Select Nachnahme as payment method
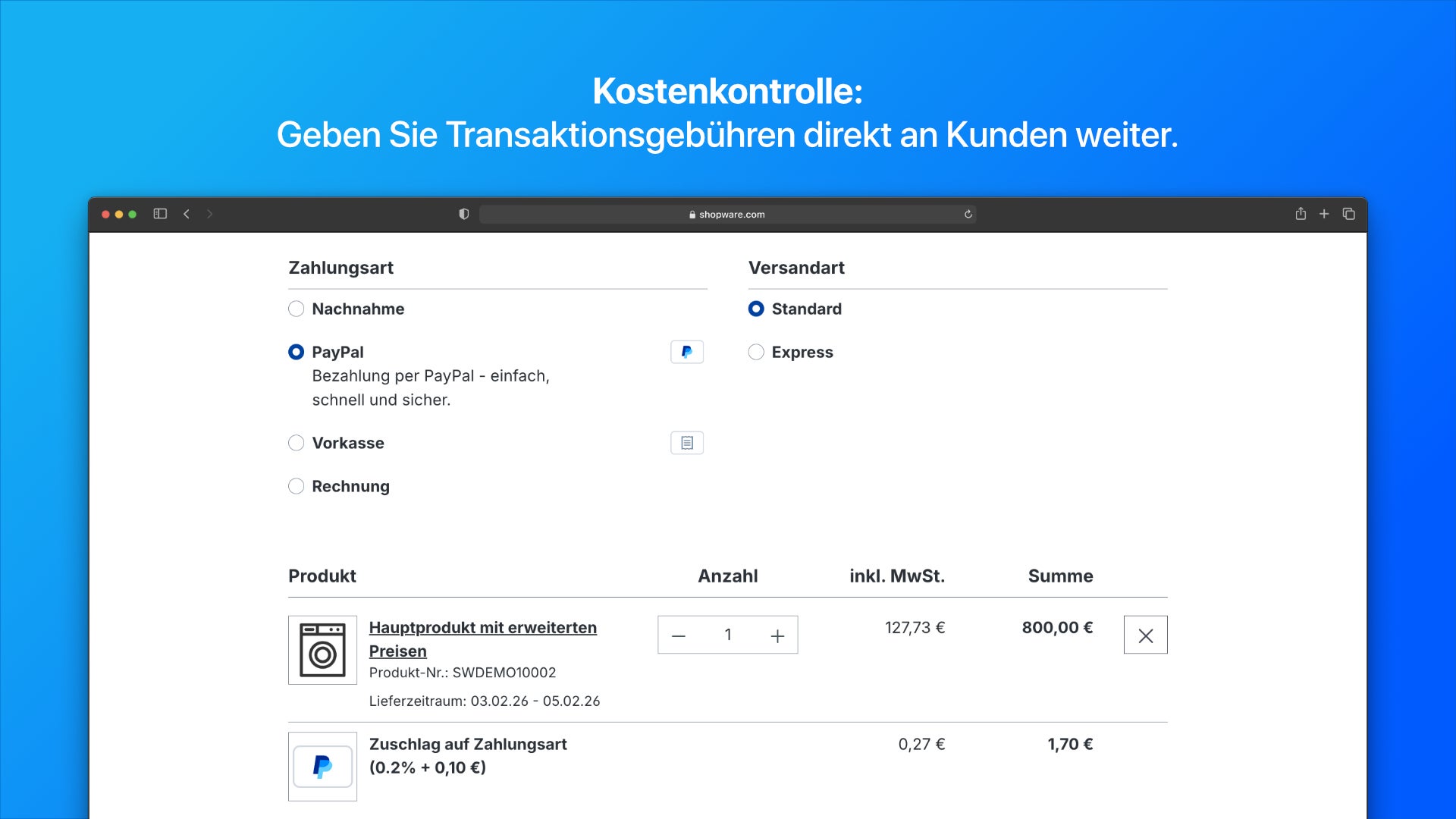This screenshot has width=1456, height=819. coord(296,309)
